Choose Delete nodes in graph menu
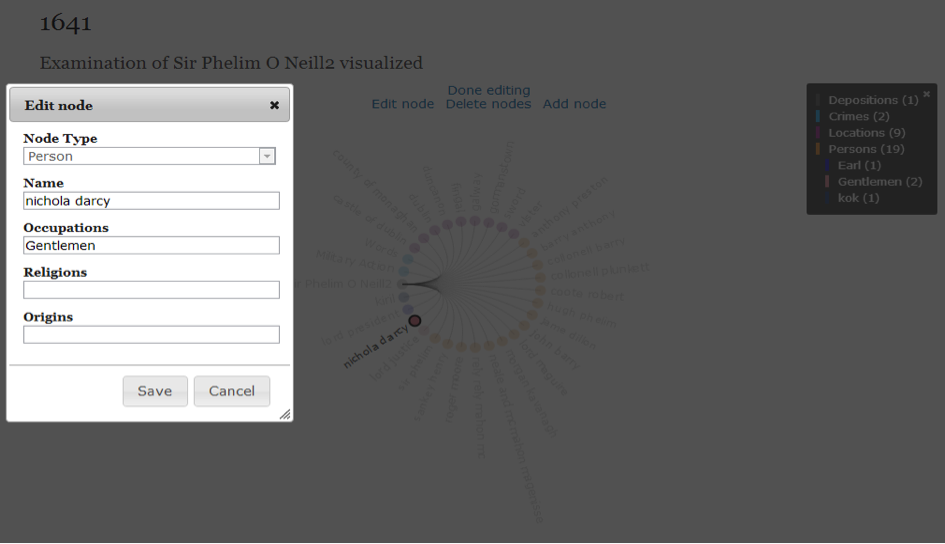945x544 pixels. [488, 104]
